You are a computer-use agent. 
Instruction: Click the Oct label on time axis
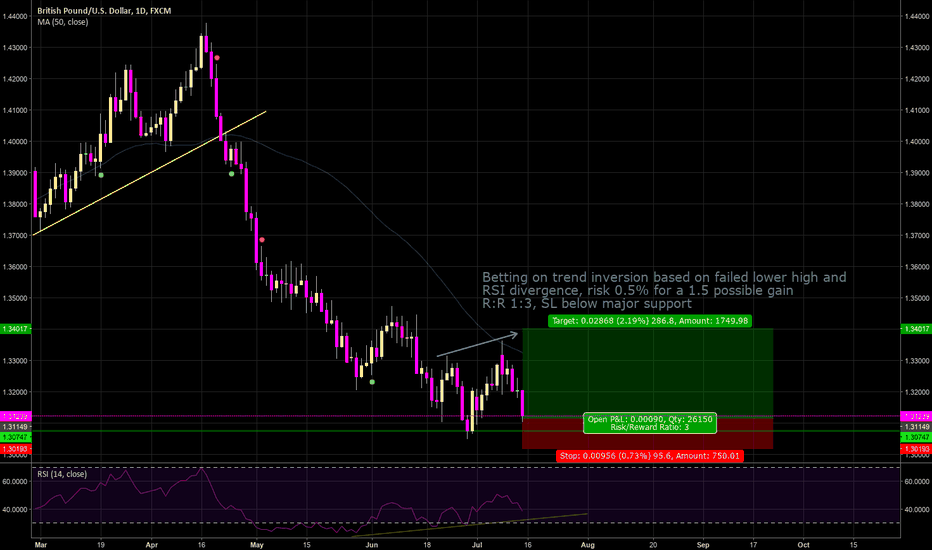(803, 544)
